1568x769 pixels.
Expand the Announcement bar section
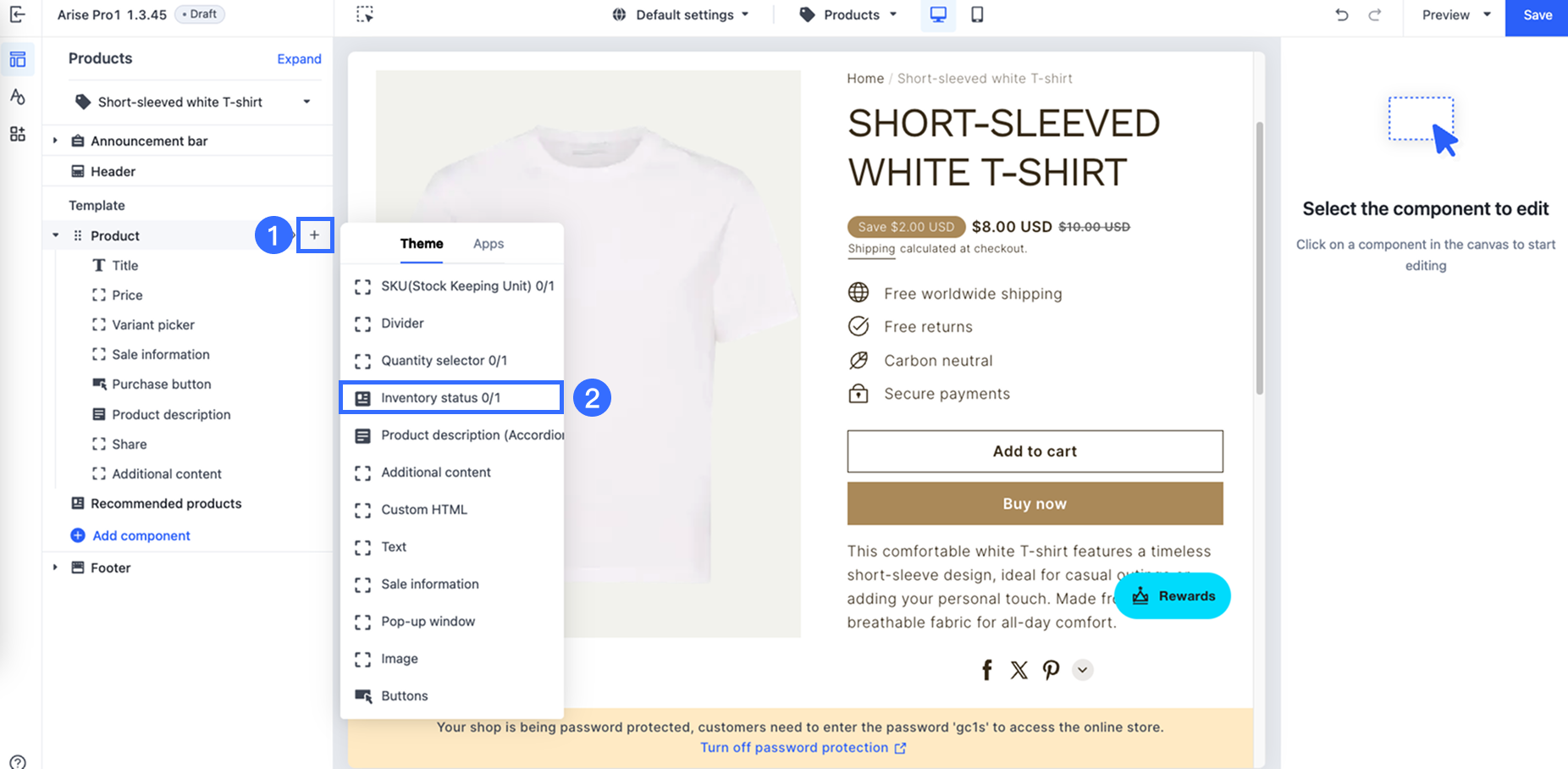coord(55,141)
